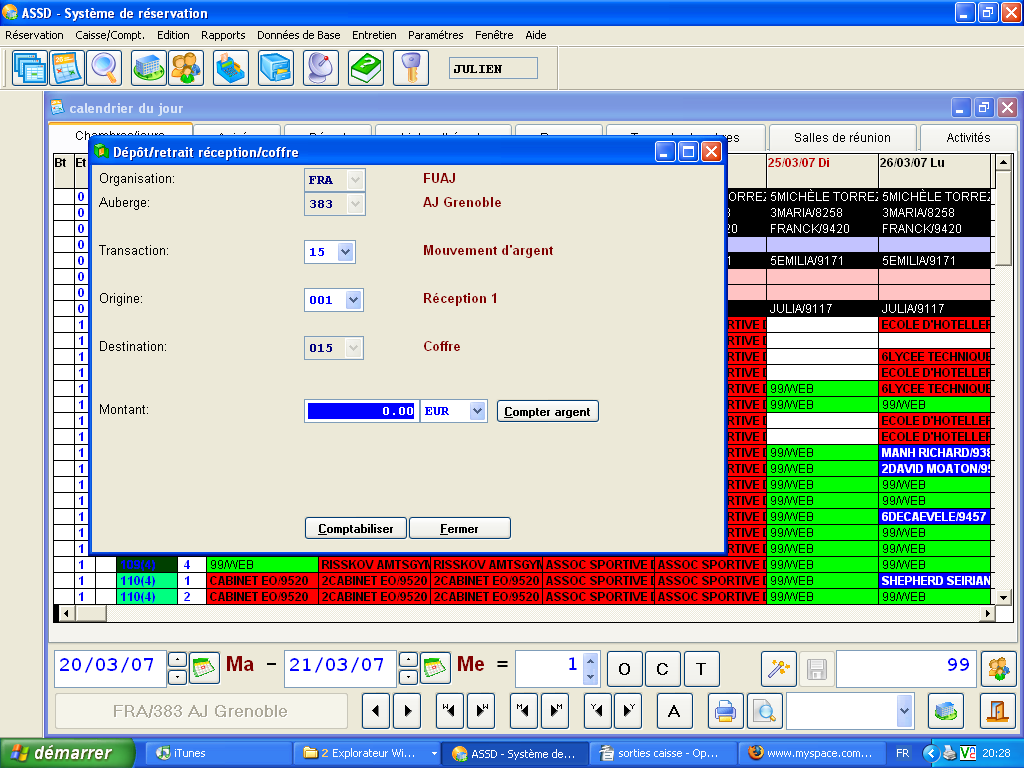This screenshot has width=1024, height=768.
Task: Open the green help book icon
Action: tap(366, 68)
